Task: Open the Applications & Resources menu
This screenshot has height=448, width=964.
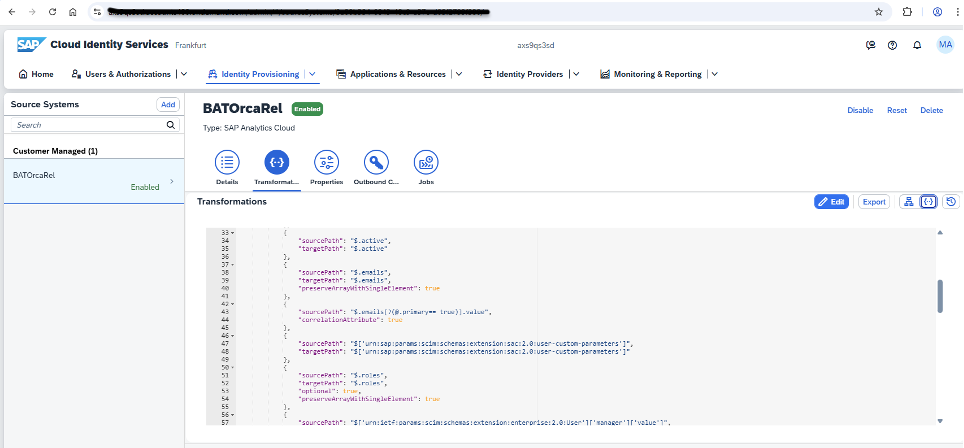Action: coord(391,74)
